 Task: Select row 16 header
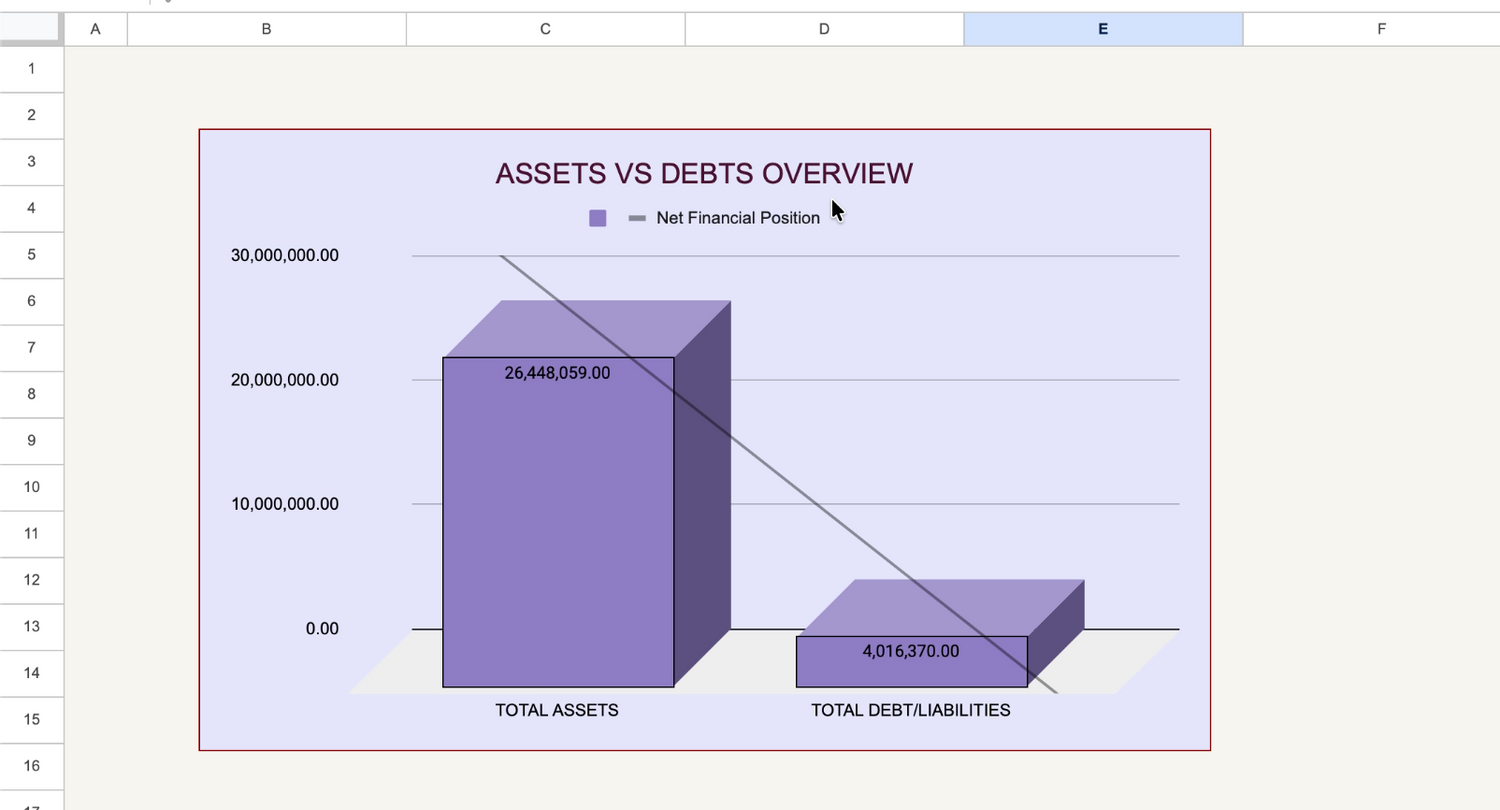[x=32, y=766]
